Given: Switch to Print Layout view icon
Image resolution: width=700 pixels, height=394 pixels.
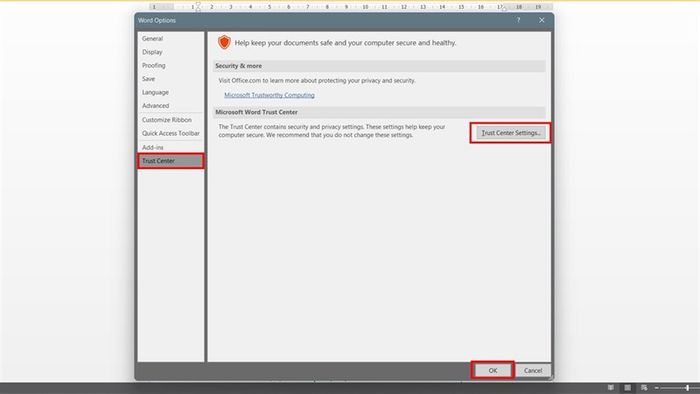Looking at the screenshot, I should click(x=627, y=387).
